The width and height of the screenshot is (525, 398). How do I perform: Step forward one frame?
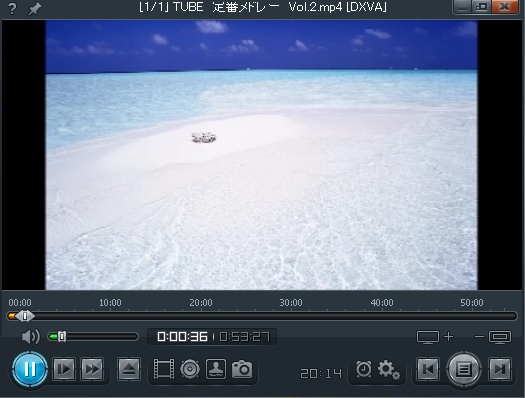pyautogui.click(x=64, y=369)
